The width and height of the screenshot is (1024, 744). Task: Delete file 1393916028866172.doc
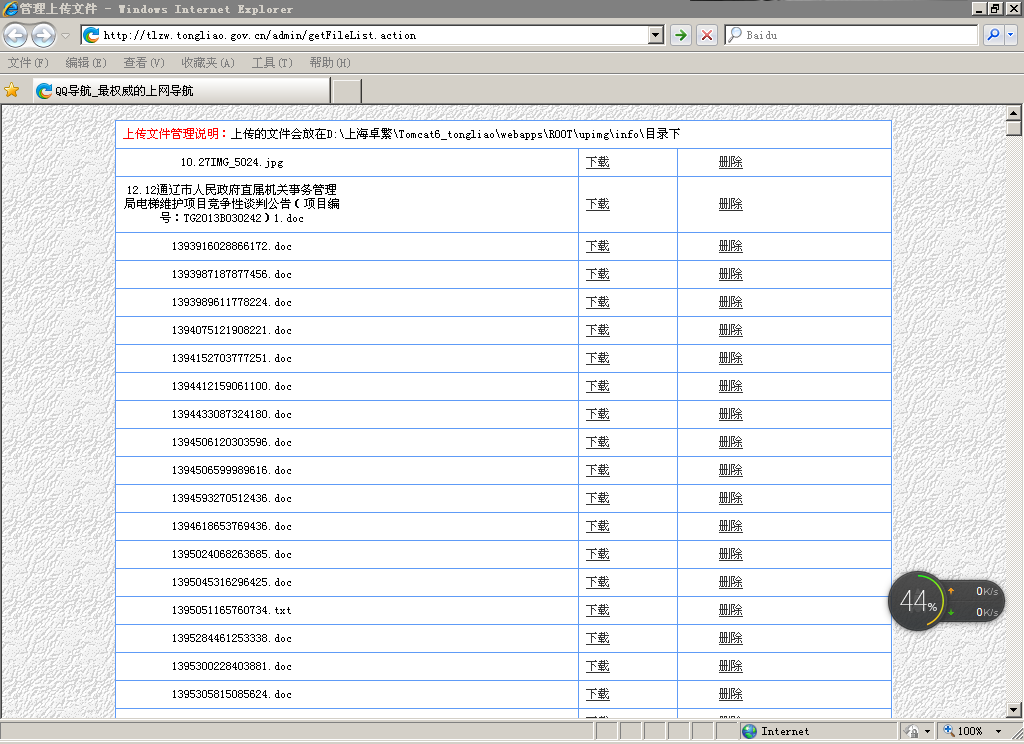coord(730,246)
